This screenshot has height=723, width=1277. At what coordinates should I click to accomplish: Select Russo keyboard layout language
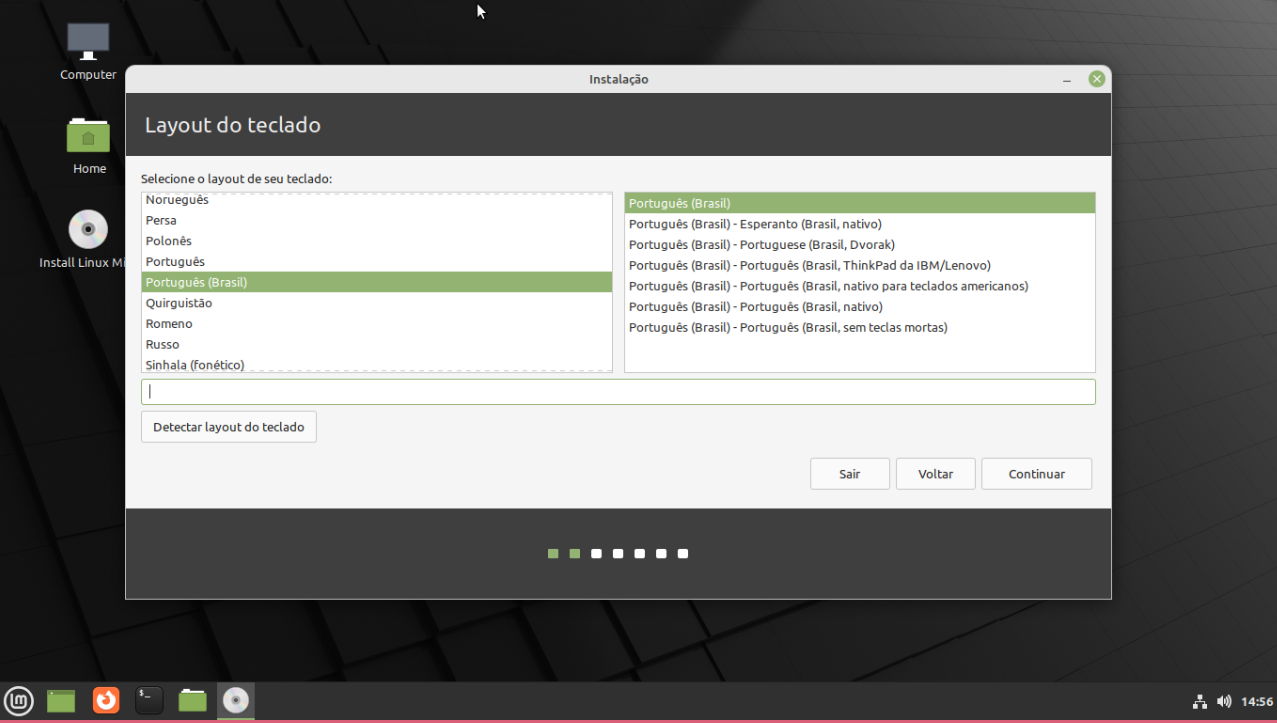click(x=162, y=344)
